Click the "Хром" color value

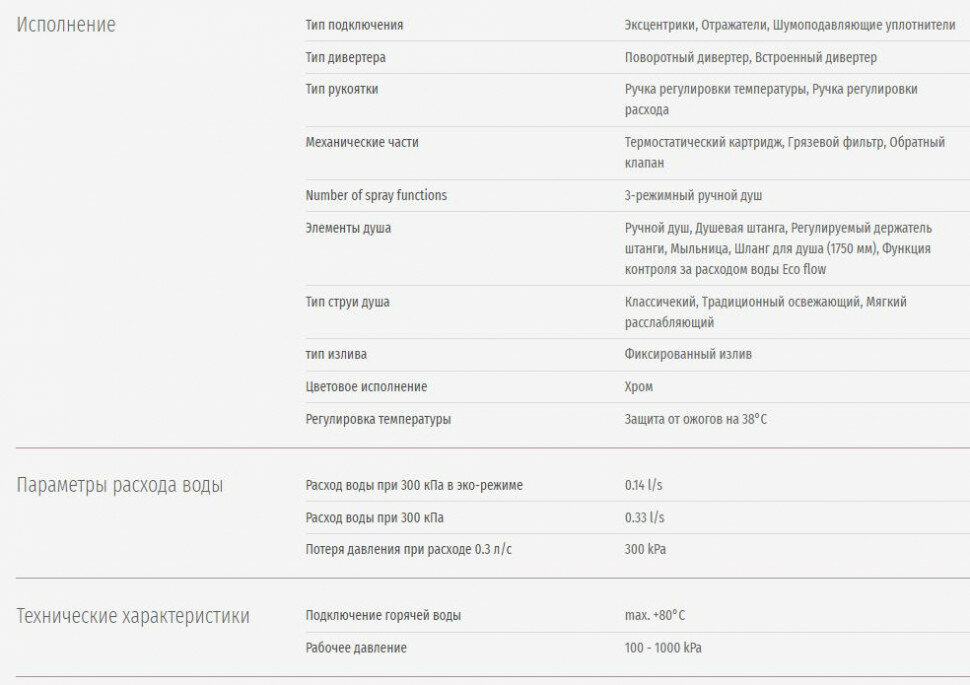tap(639, 387)
